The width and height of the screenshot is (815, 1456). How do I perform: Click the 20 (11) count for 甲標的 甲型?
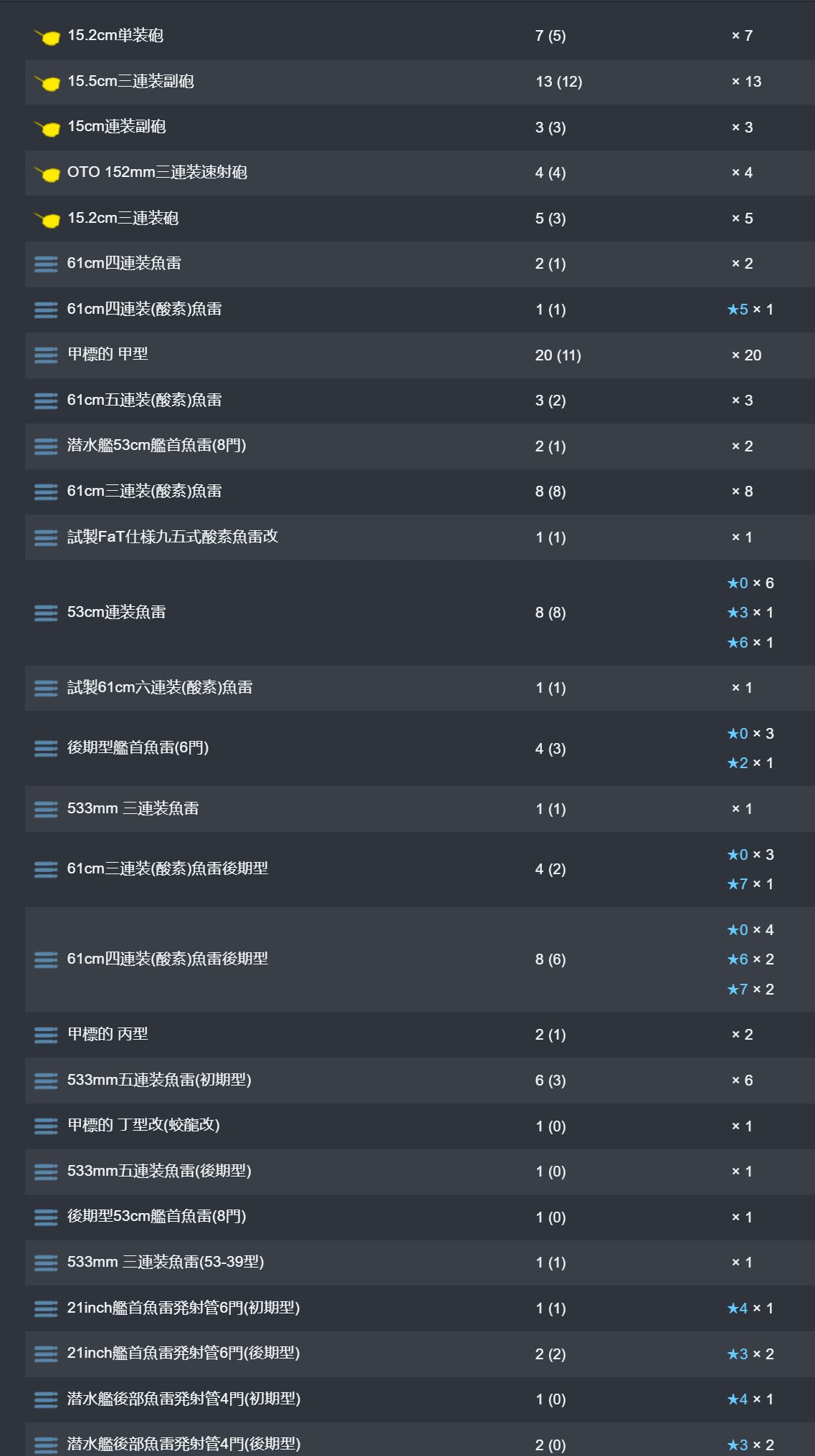point(558,355)
